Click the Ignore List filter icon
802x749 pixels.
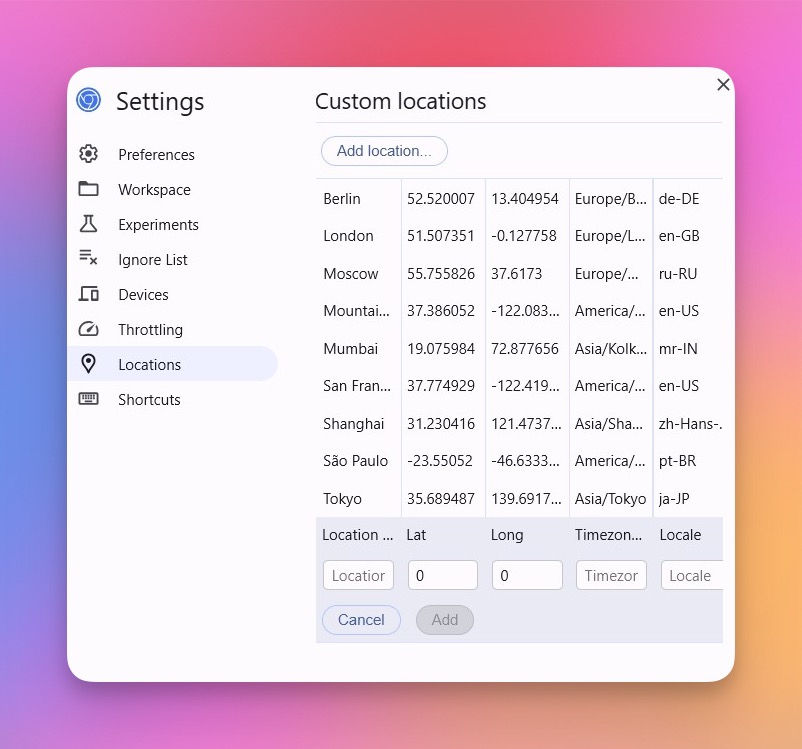(x=88, y=259)
